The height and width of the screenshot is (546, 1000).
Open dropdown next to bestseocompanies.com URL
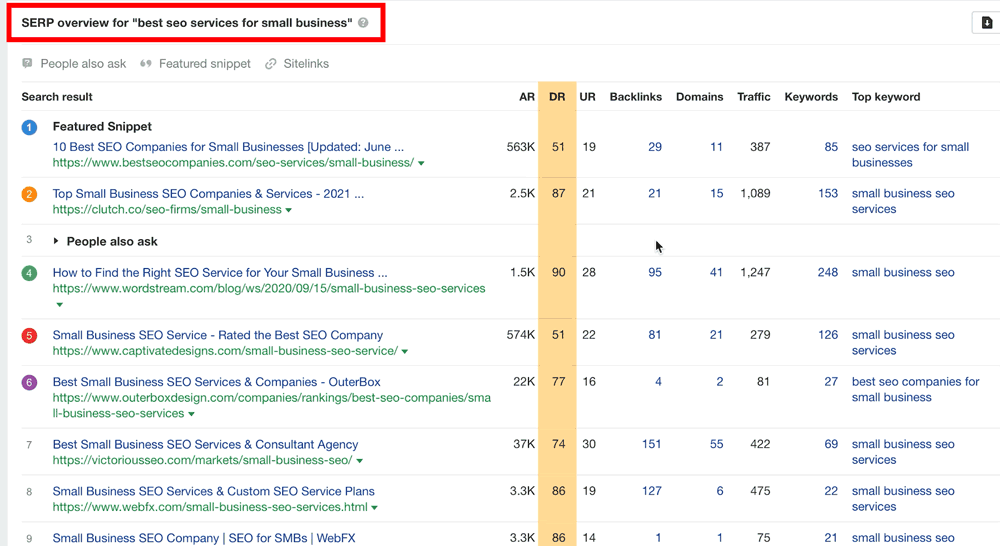(x=421, y=163)
